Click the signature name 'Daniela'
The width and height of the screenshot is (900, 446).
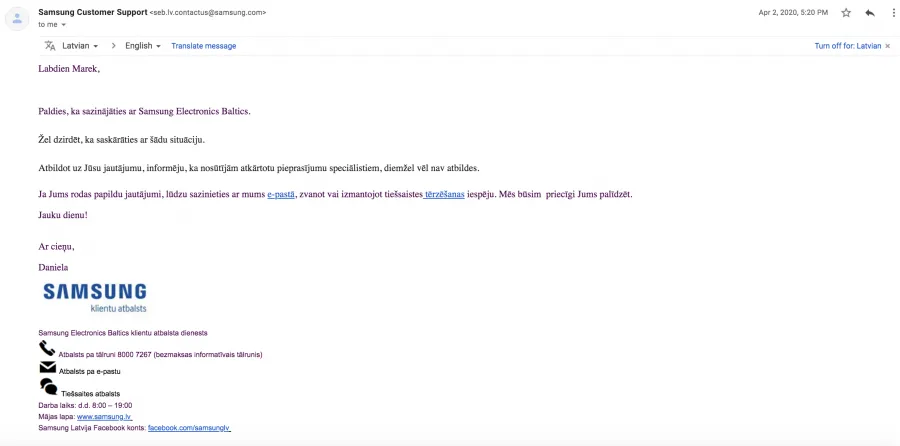click(53, 267)
